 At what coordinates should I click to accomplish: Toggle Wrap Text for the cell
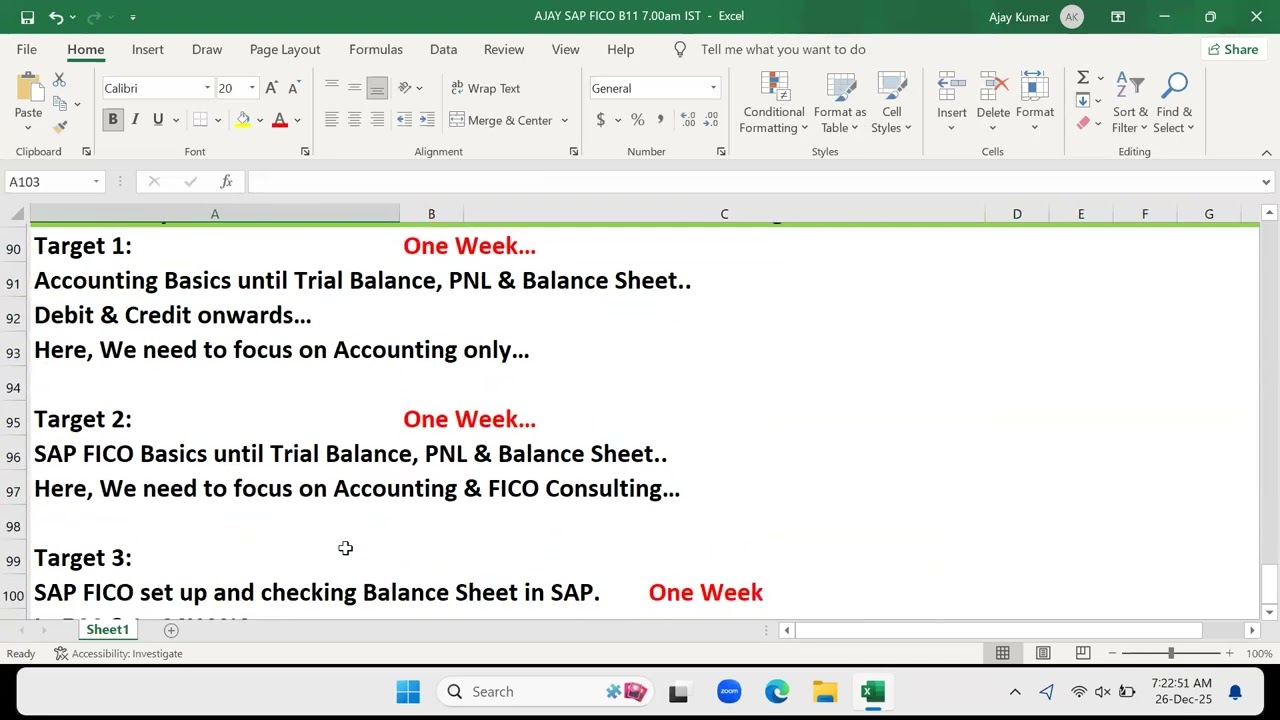(x=485, y=88)
